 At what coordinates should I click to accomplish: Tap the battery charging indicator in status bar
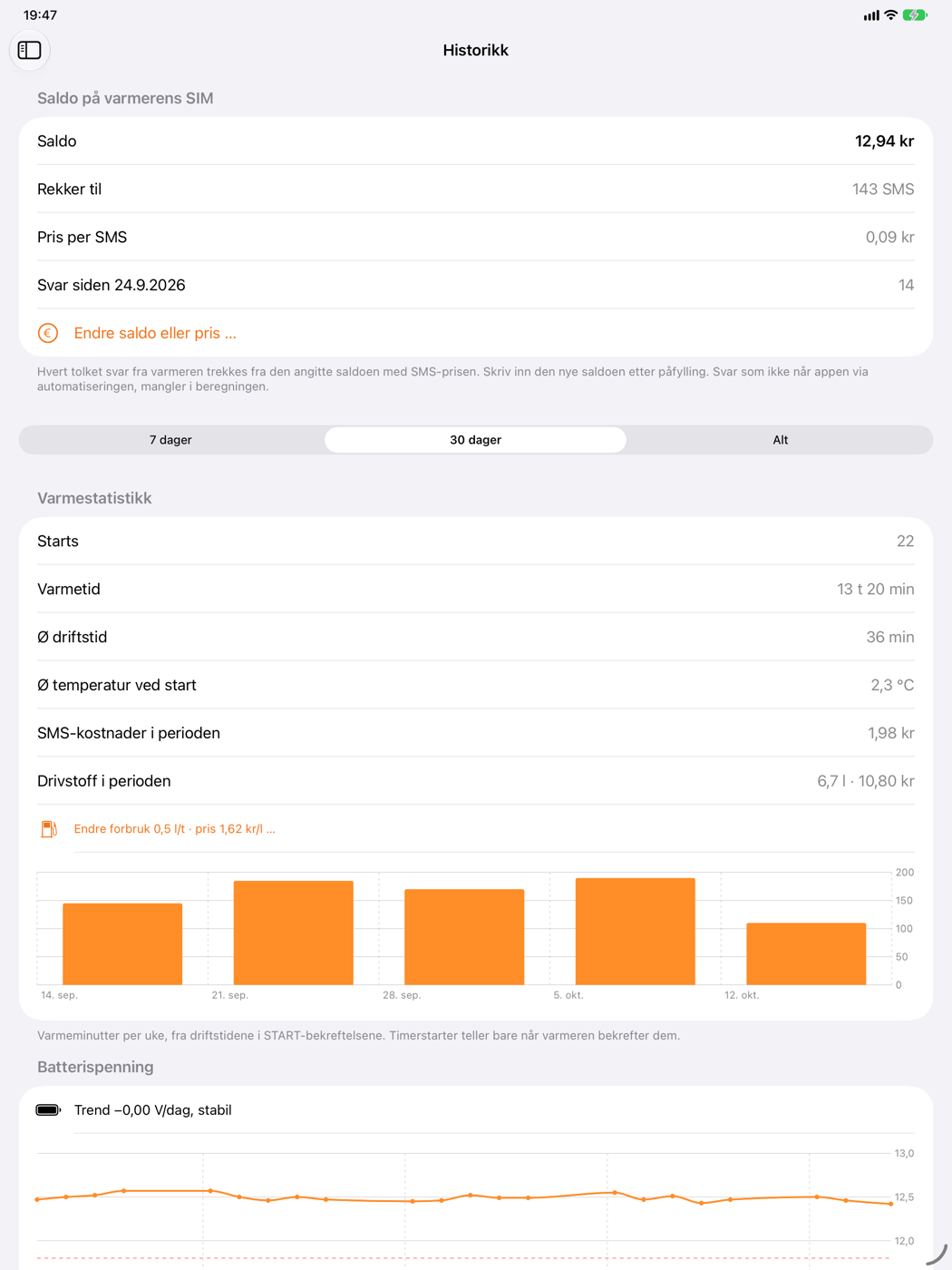pyautogui.click(x=915, y=15)
